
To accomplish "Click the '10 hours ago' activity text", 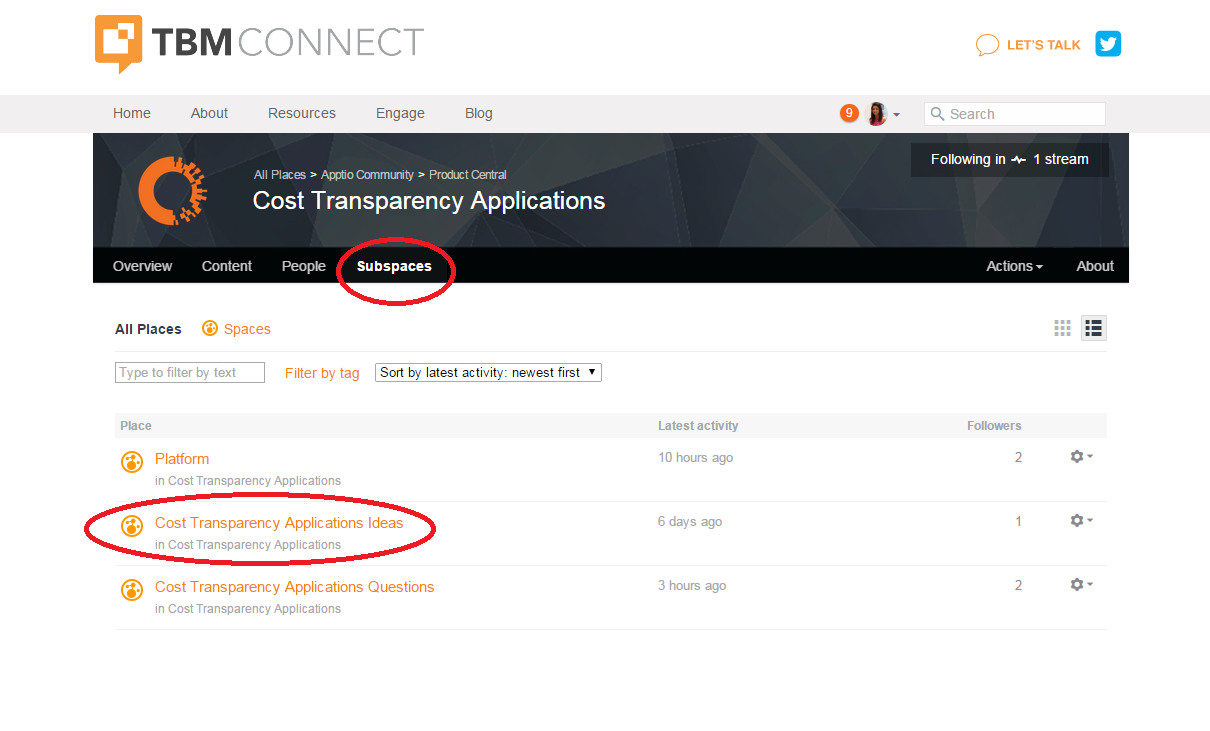I will click(x=695, y=457).
